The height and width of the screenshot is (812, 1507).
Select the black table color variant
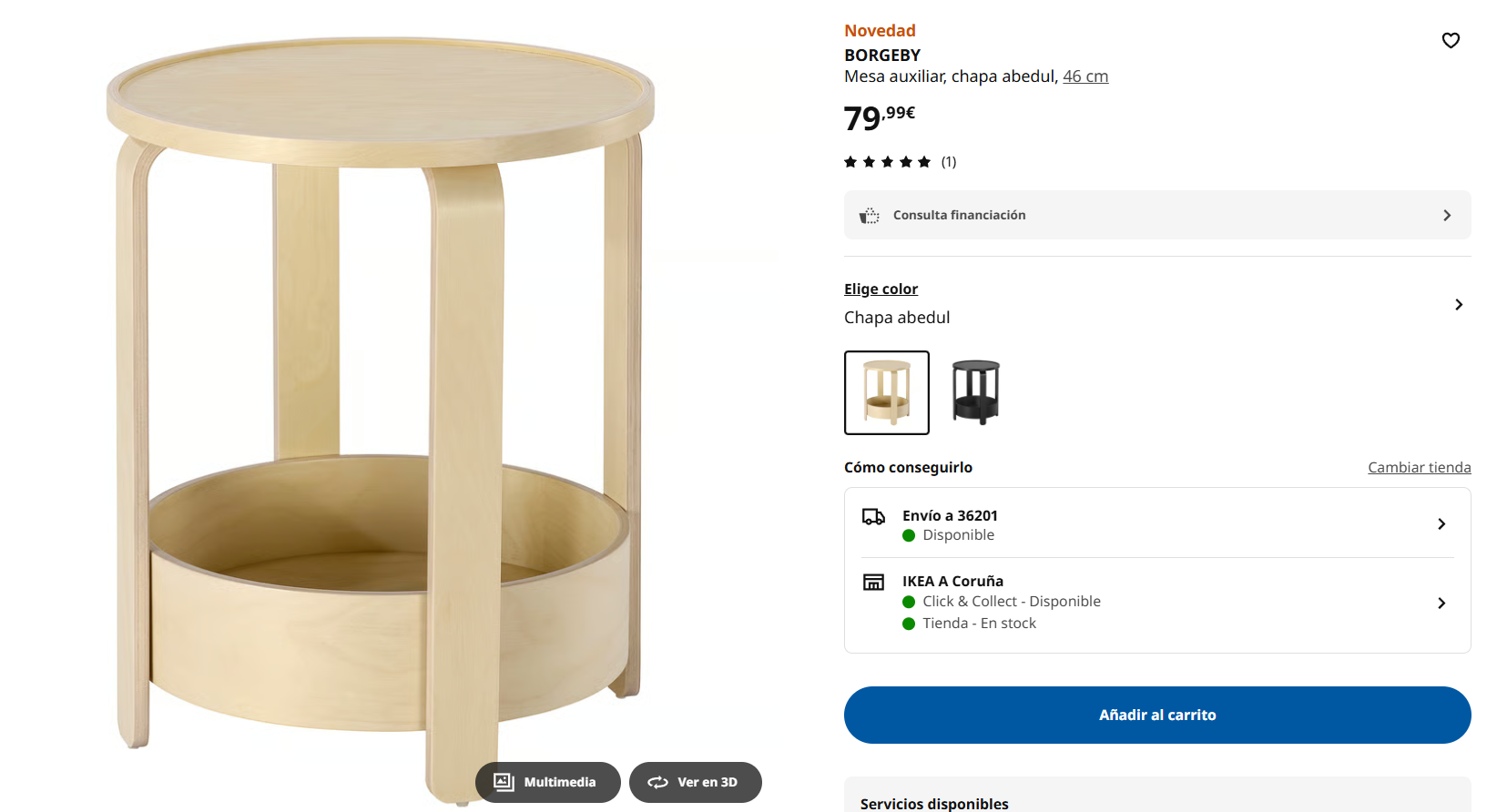(975, 392)
